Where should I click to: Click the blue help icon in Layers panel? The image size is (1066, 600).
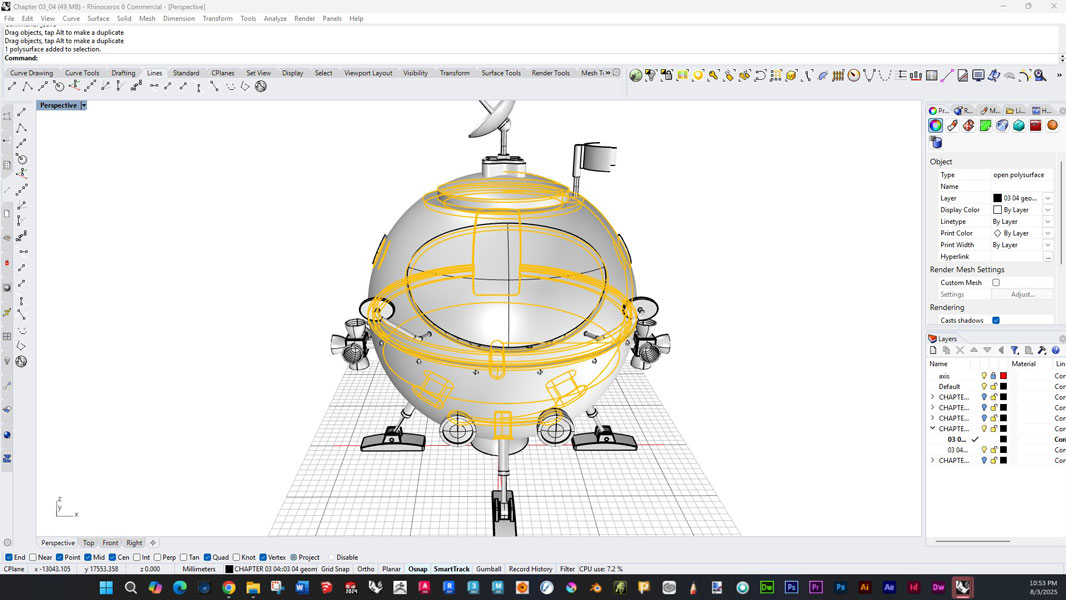[1055, 351]
